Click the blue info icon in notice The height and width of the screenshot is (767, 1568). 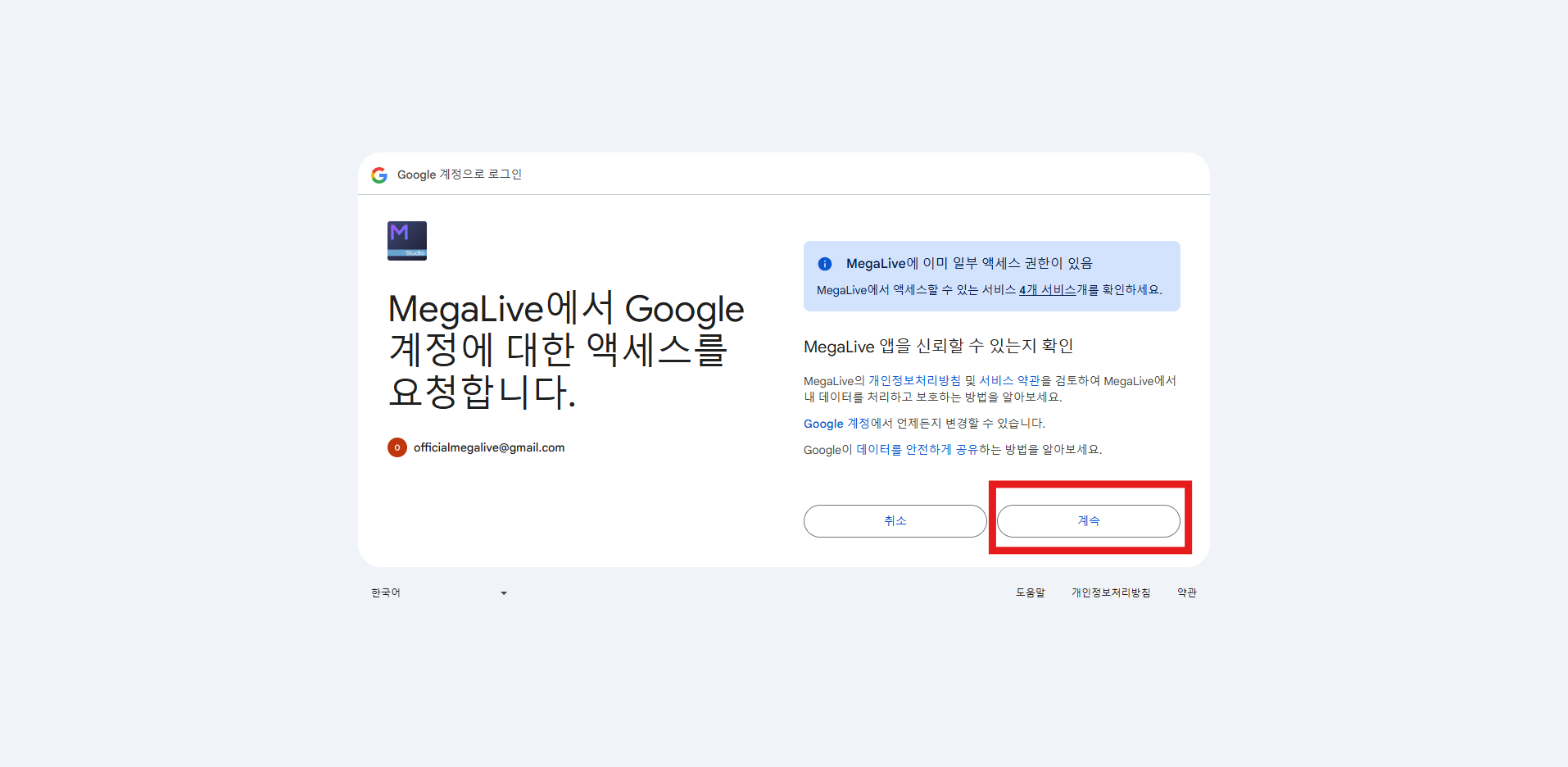pyautogui.click(x=825, y=264)
